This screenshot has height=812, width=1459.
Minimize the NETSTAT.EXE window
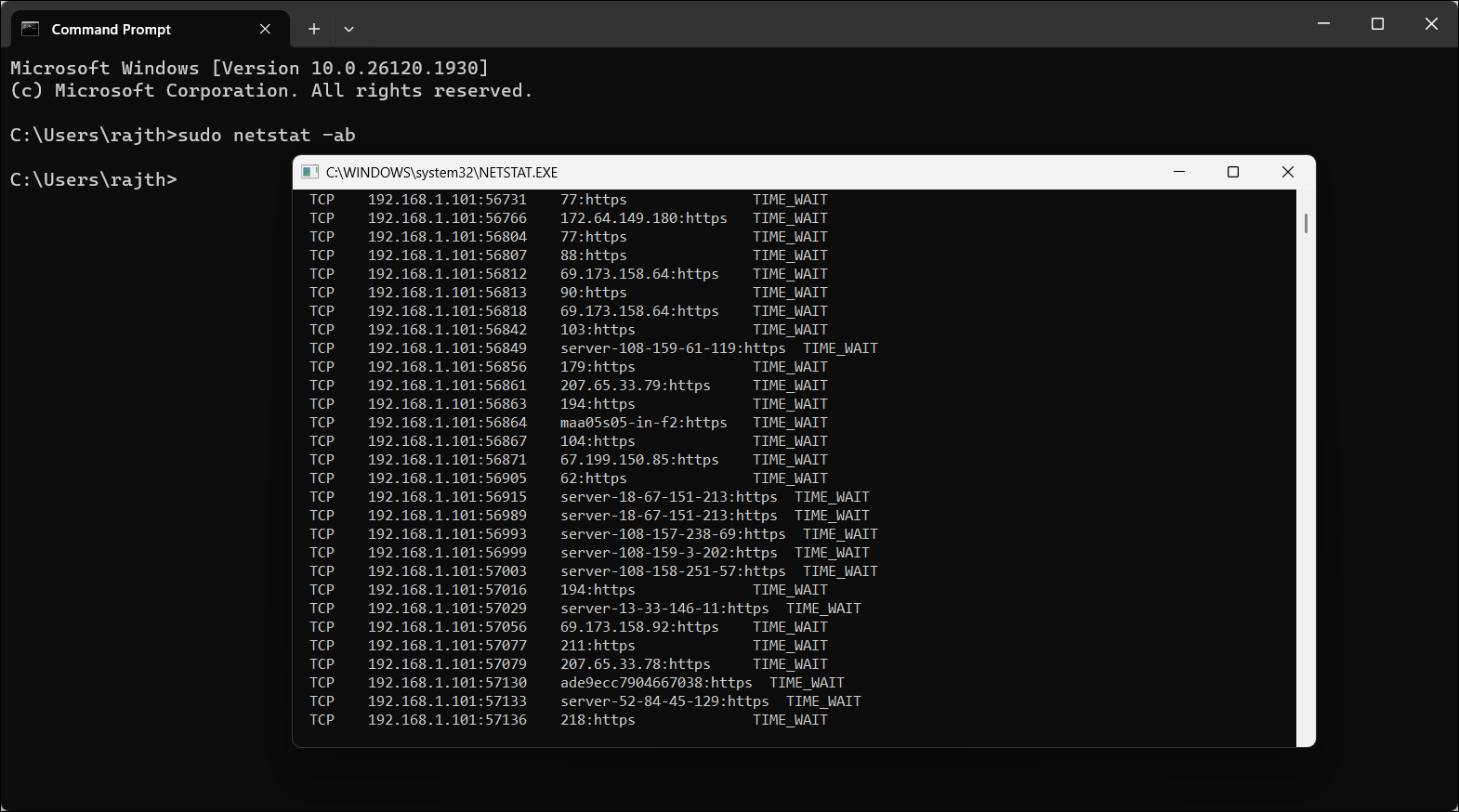click(x=1179, y=172)
